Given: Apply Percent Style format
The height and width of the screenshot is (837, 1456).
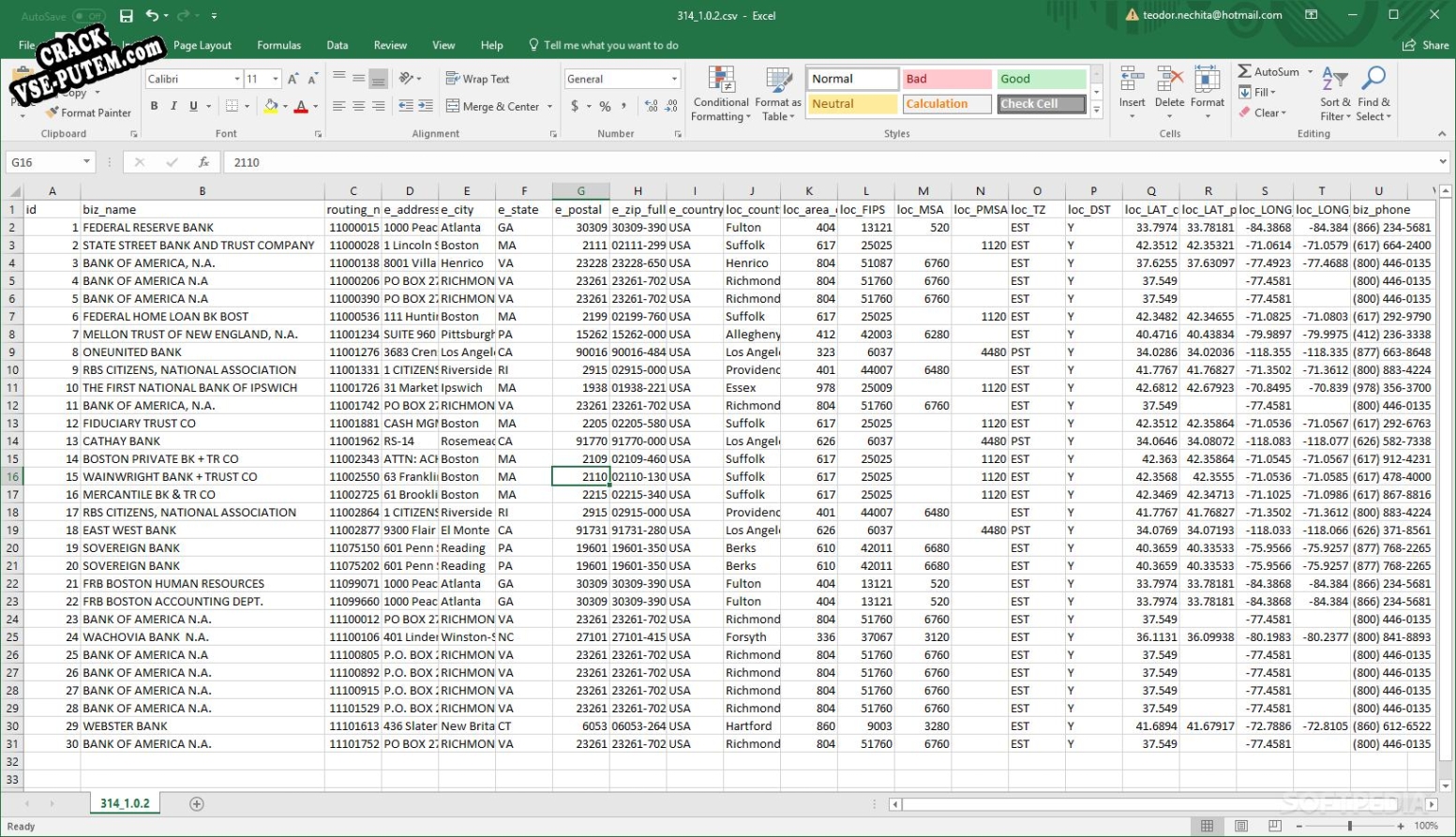Looking at the screenshot, I should coord(605,107).
